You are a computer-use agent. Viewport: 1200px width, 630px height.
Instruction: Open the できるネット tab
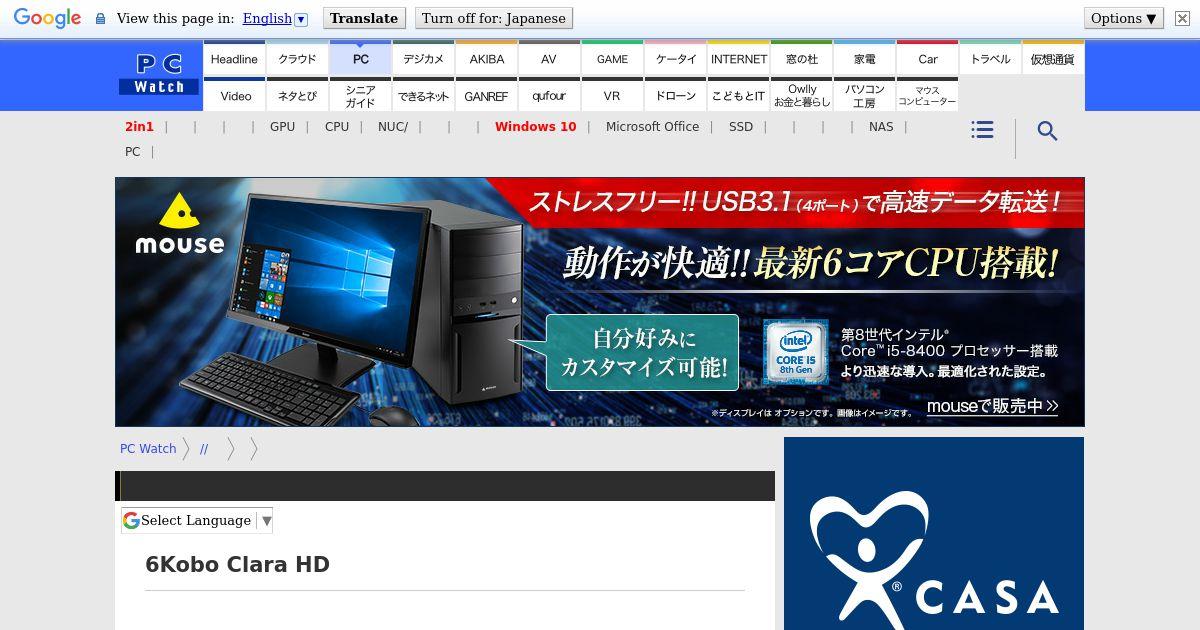423,95
